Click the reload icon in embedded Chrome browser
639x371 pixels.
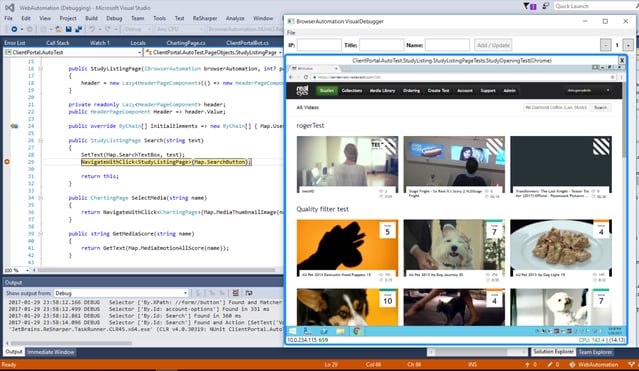(x=306, y=77)
